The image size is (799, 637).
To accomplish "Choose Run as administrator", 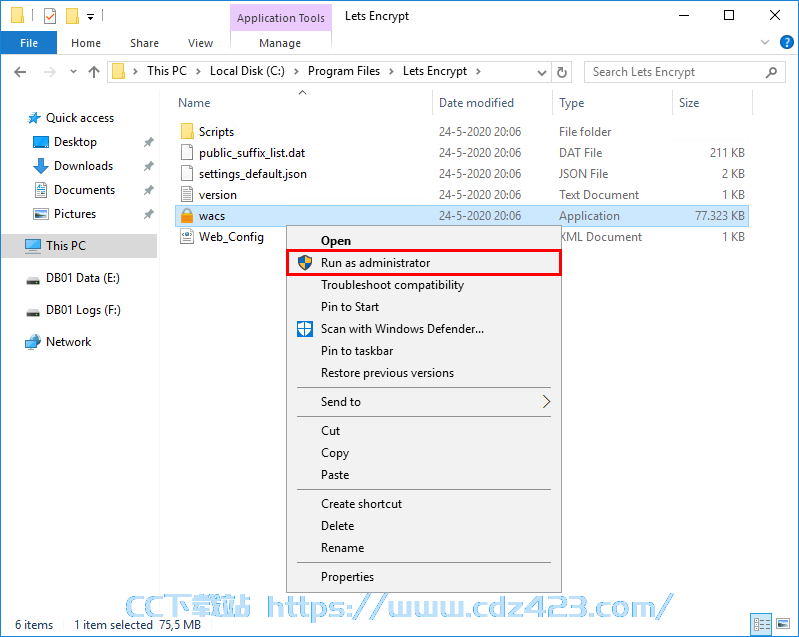I will 423,263.
